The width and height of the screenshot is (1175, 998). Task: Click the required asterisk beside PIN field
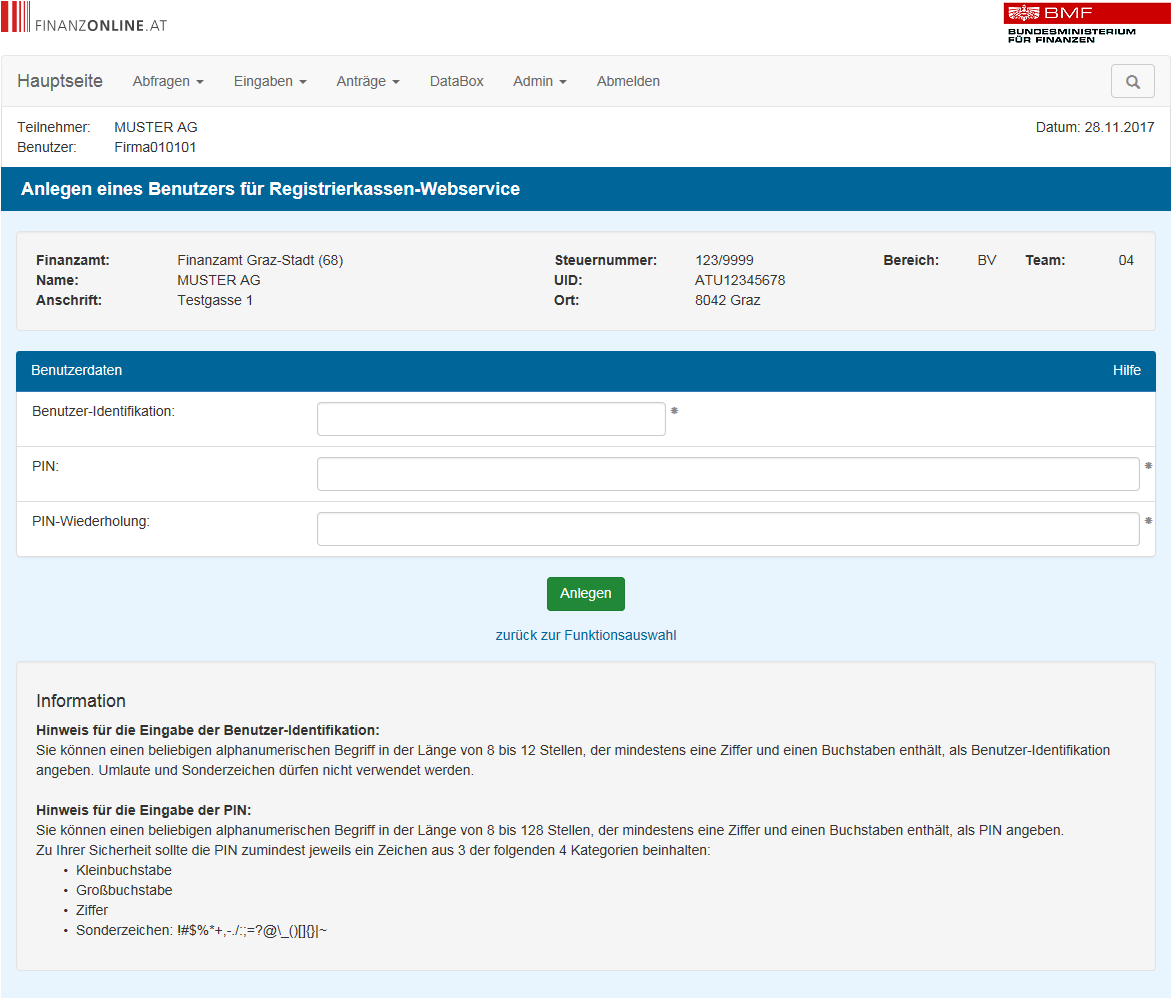1148,465
